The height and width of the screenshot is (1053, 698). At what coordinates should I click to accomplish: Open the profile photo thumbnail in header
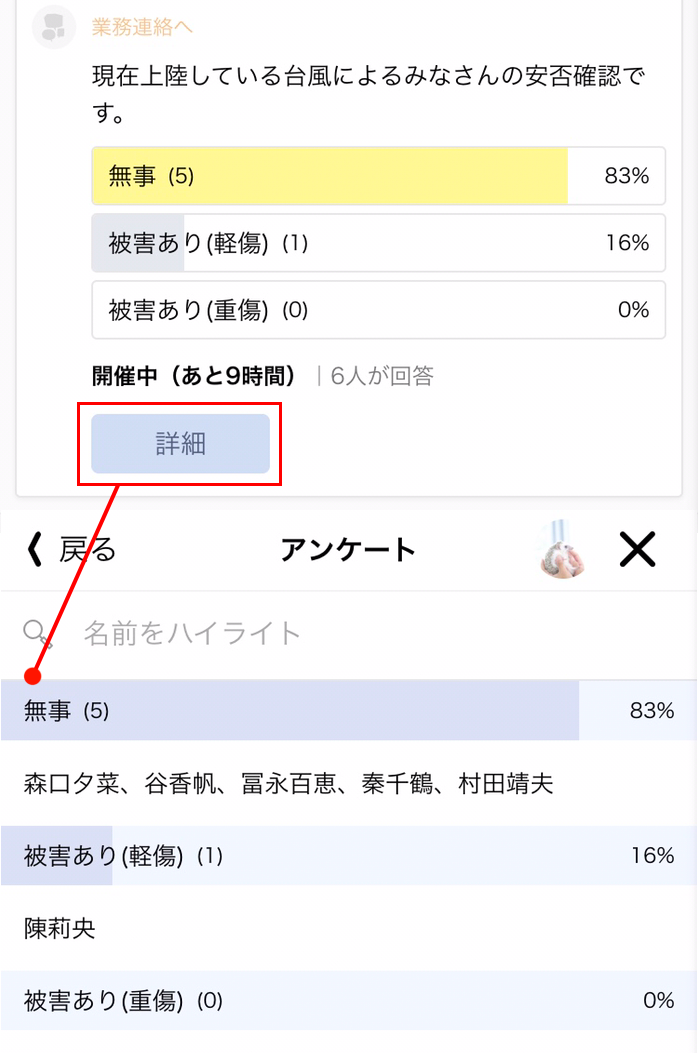pos(562,549)
